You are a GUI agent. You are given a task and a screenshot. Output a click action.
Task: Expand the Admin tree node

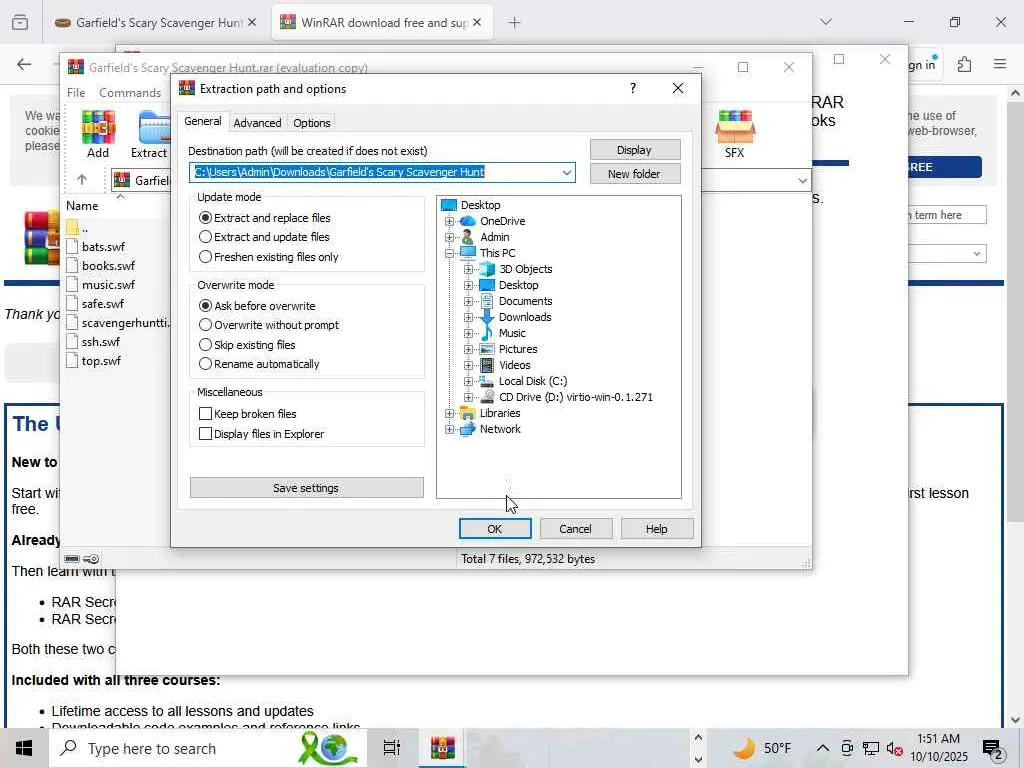click(449, 237)
